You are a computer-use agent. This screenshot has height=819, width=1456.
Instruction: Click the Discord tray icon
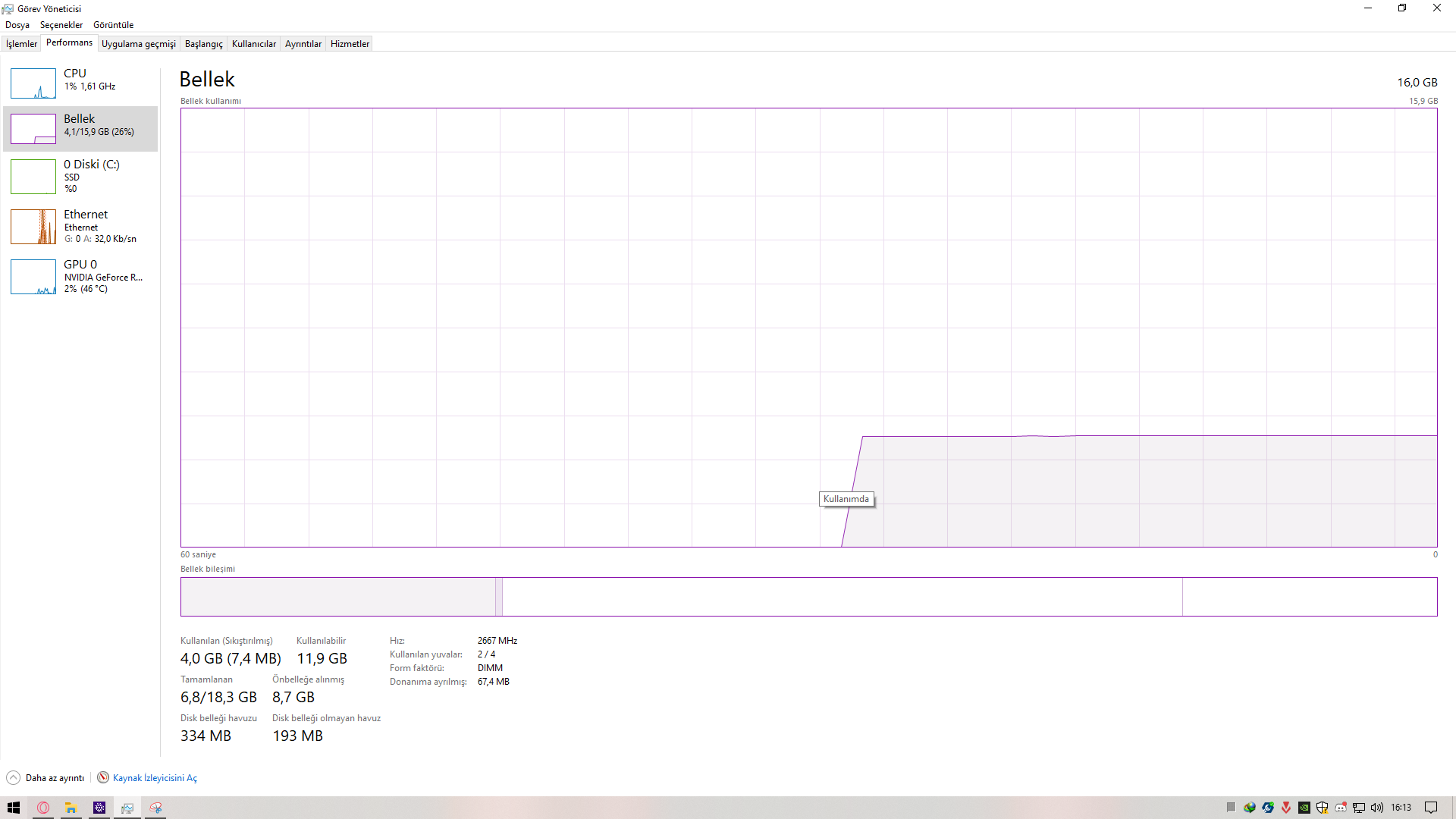pos(1341,808)
